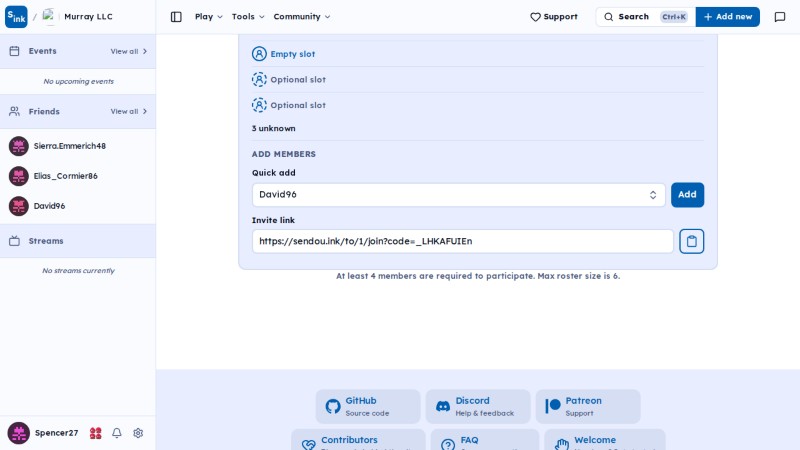Click the Ctrl+K shortcut badge
Screen dimensions: 800x450
point(674,17)
